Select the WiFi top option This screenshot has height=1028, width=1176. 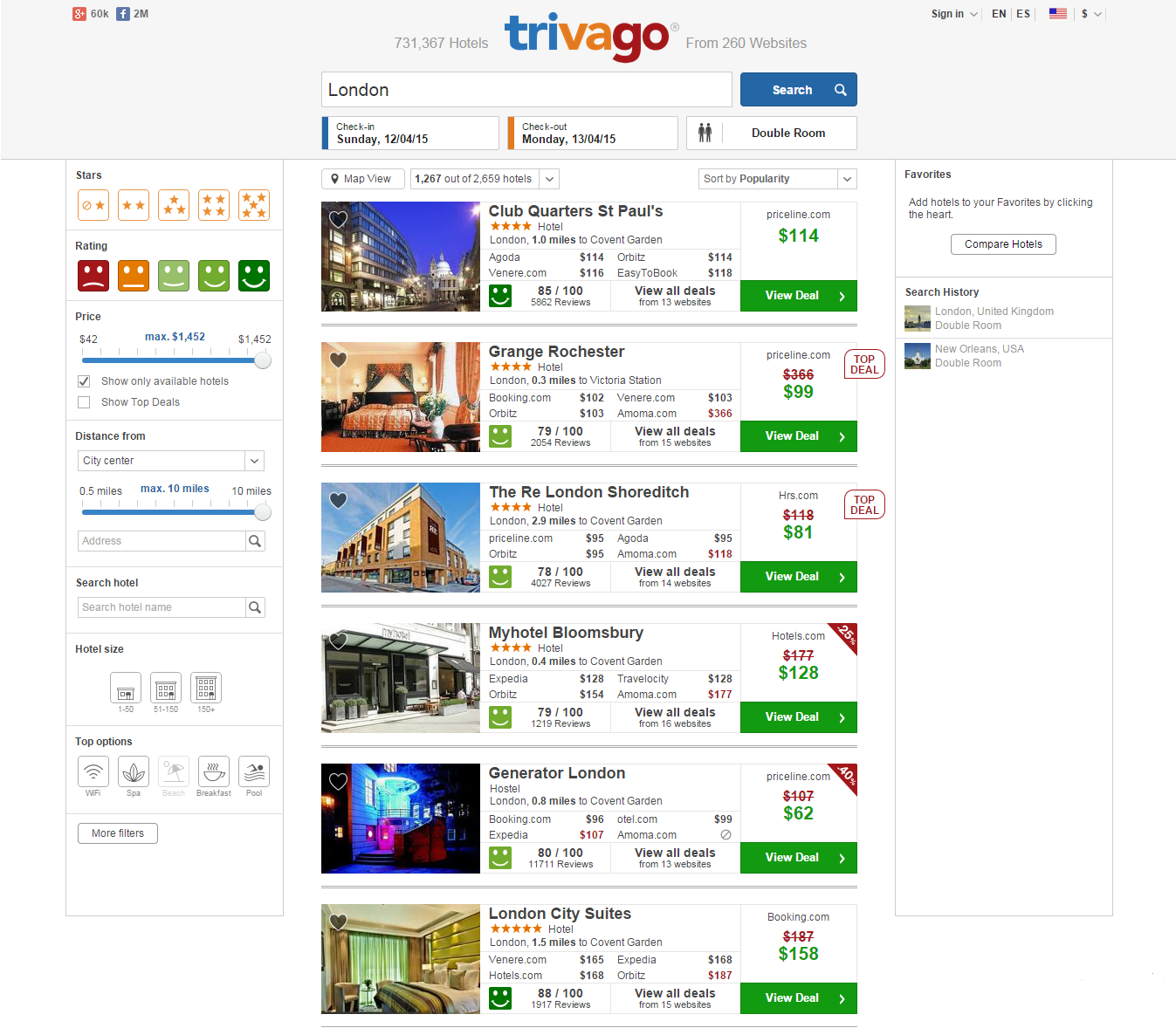(x=93, y=772)
